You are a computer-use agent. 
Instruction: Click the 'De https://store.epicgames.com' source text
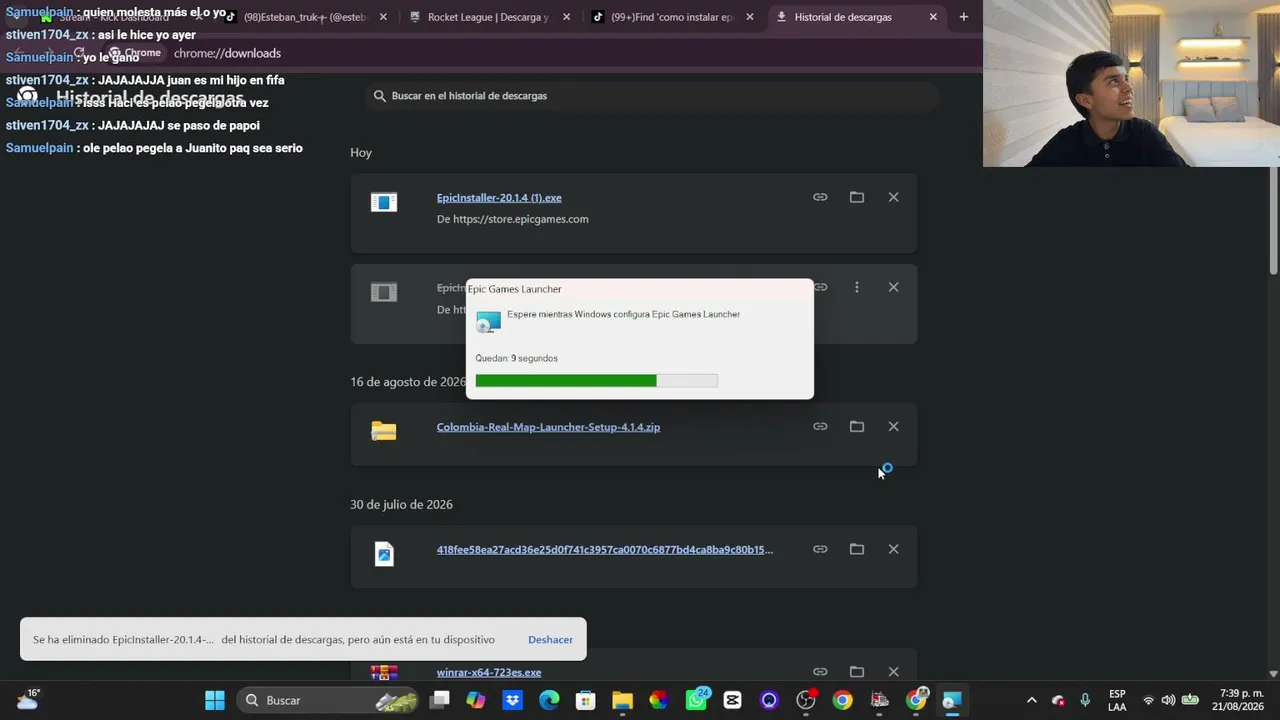(x=512, y=219)
